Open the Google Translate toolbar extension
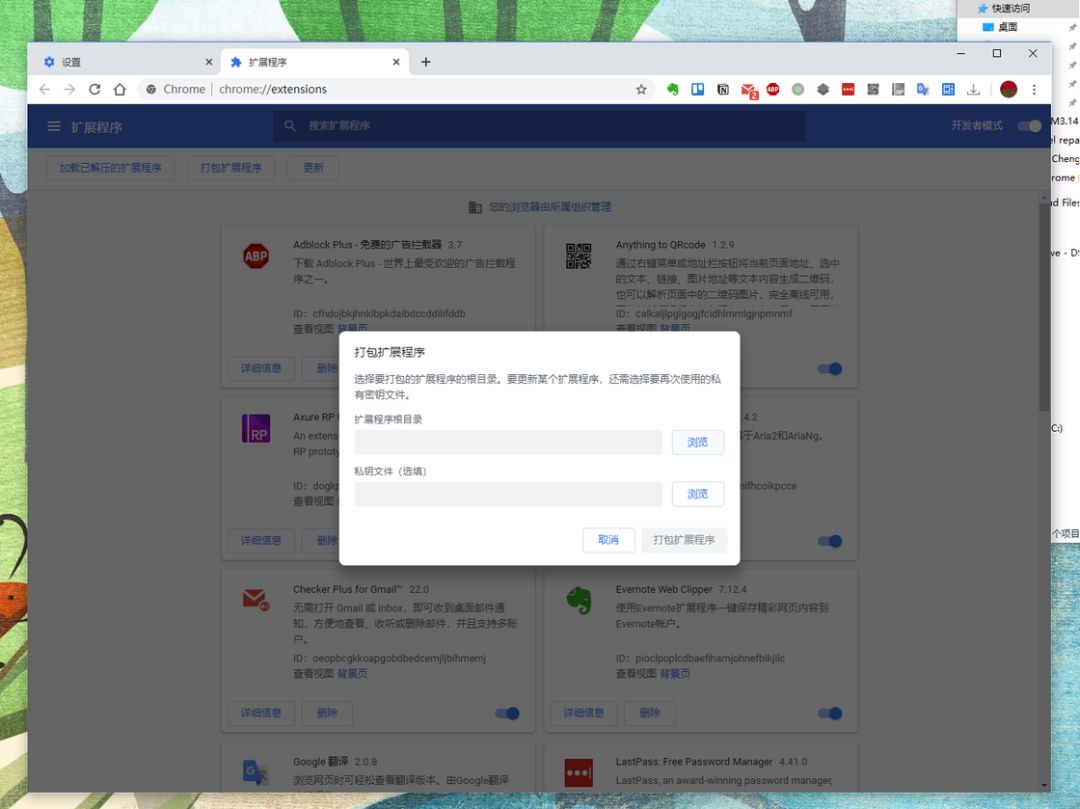The width and height of the screenshot is (1080, 809). tap(923, 89)
